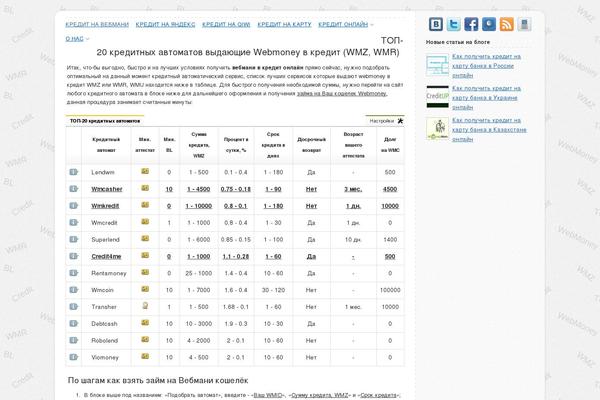600x400 pixels.
Task: Click the Robolend name in the table
Action: (x=104, y=341)
